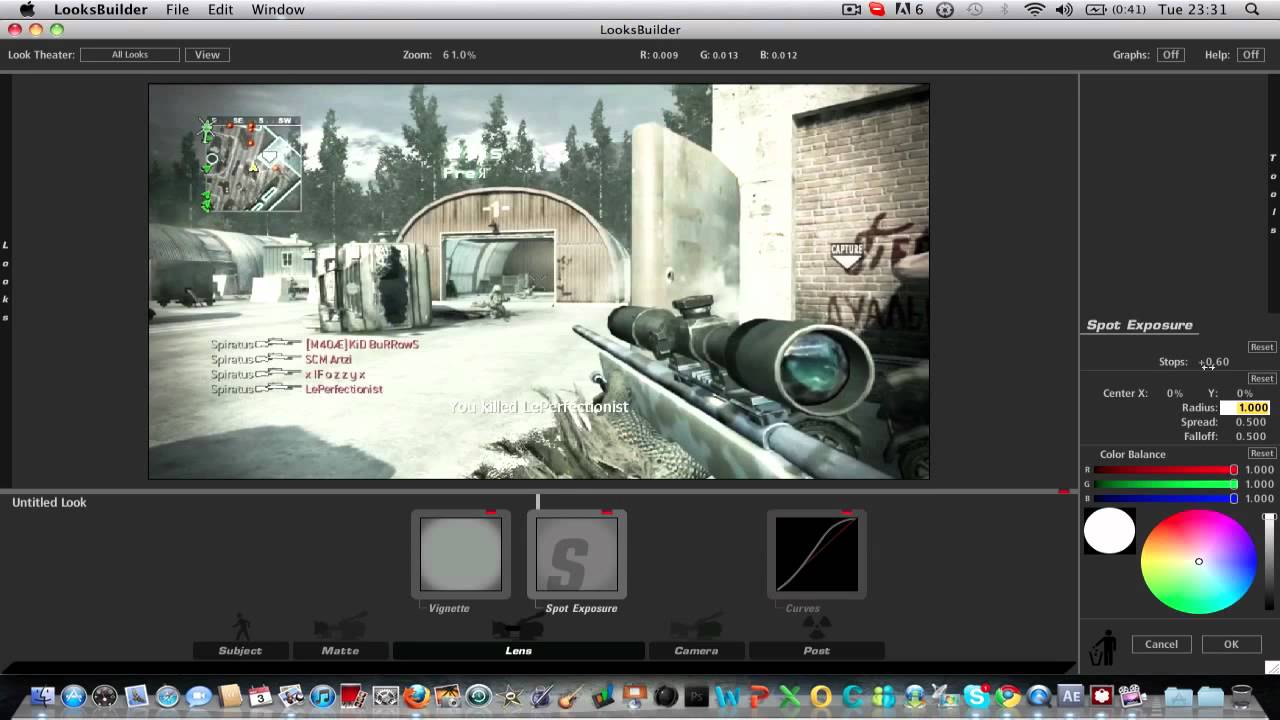This screenshot has width=1280, height=720.
Task: Switch to the Lens tool chain tab
Action: click(x=518, y=650)
